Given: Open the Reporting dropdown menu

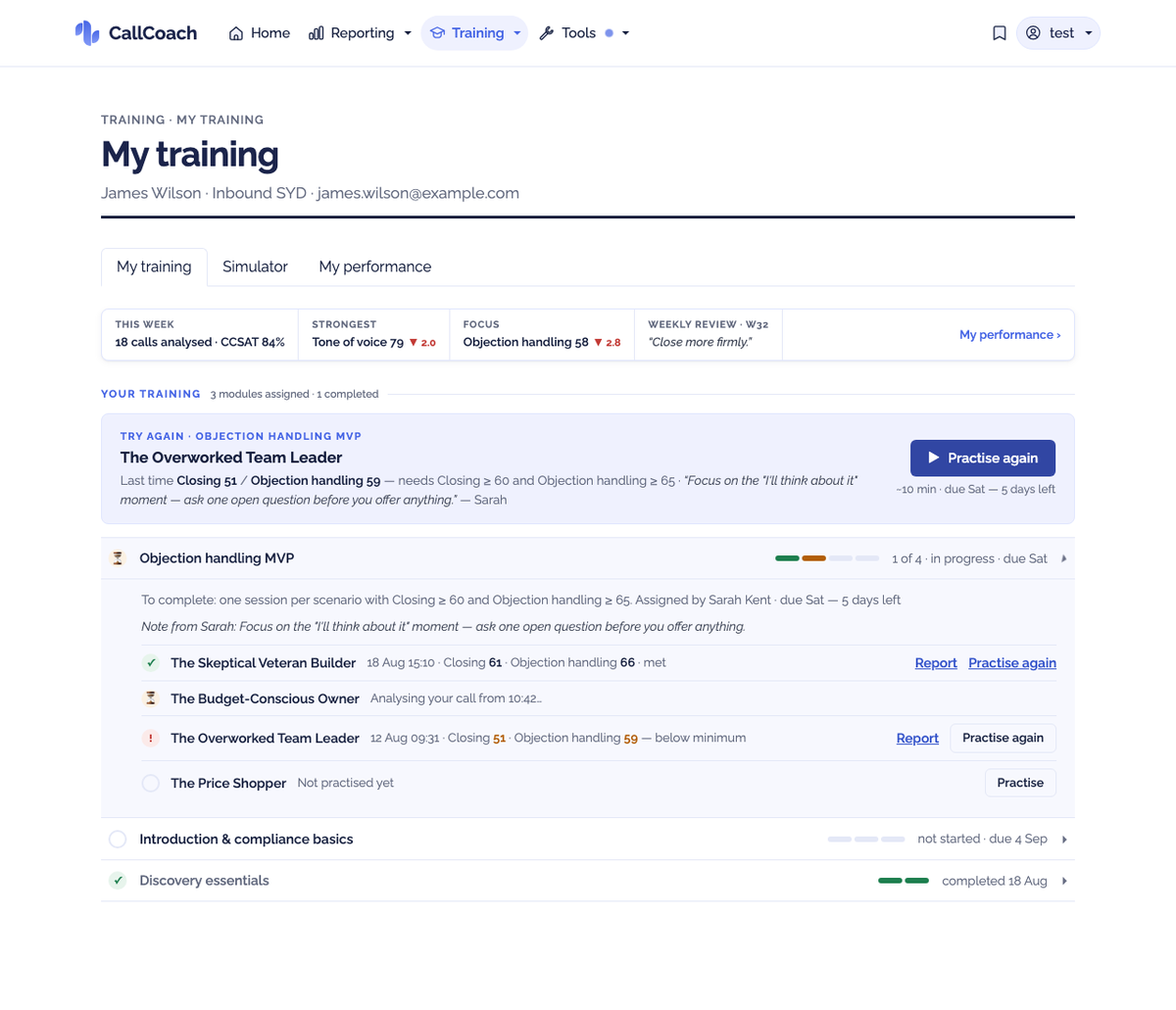Looking at the screenshot, I should [x=361, y=33].
